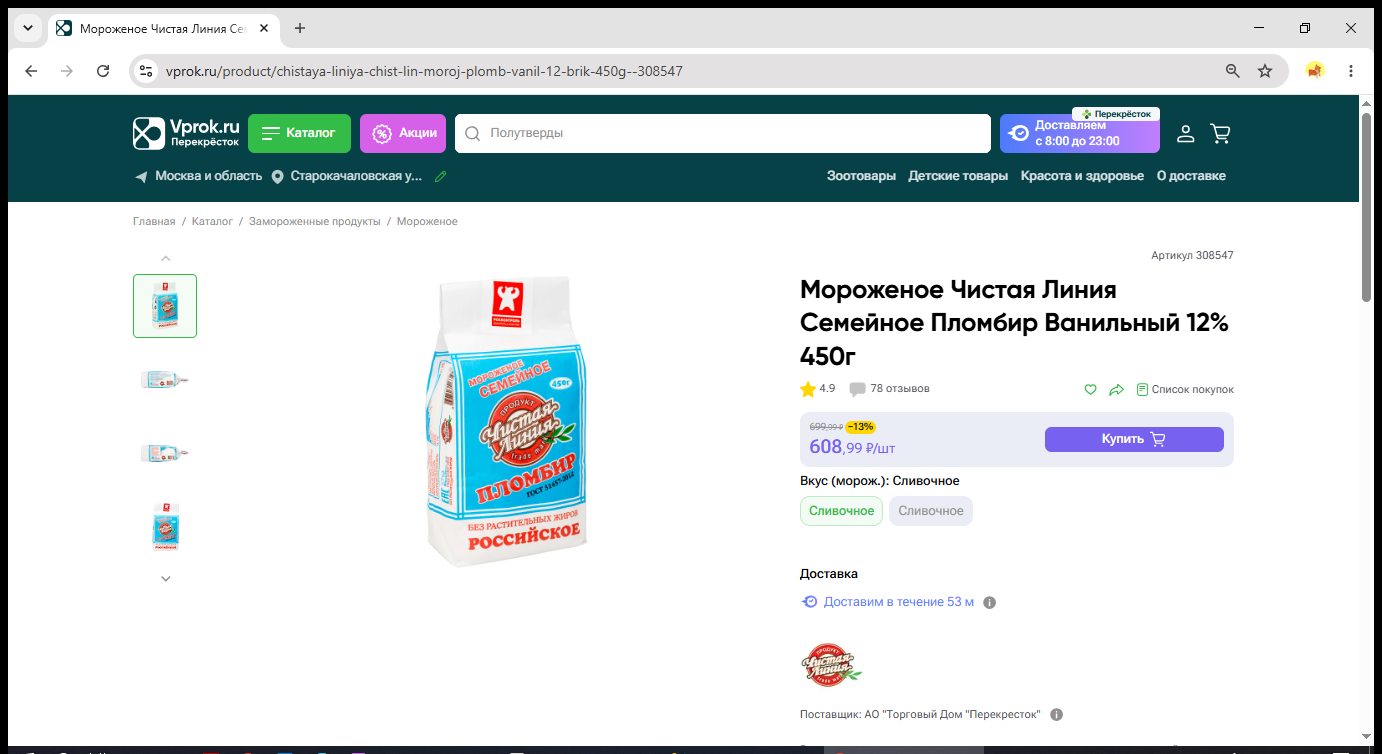Add product to favorites with heart icon

point(1091,389)
